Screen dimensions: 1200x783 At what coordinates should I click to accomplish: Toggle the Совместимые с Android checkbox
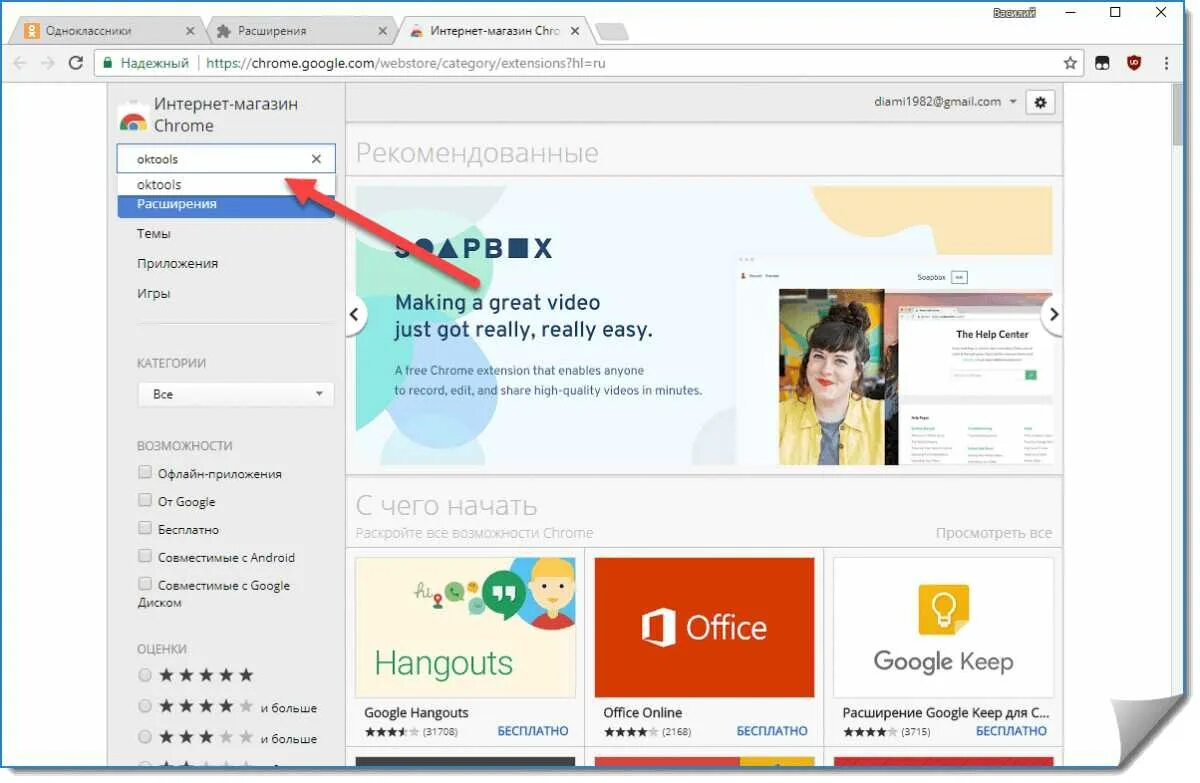[x=145, y=557]
